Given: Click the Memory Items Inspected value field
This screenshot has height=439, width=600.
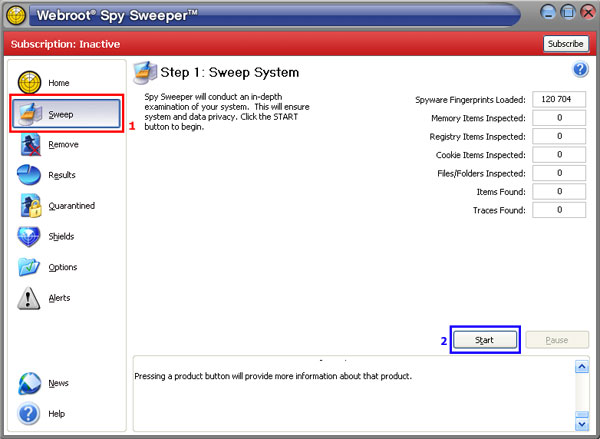Looking at the screenshot, I should [559, 118].
